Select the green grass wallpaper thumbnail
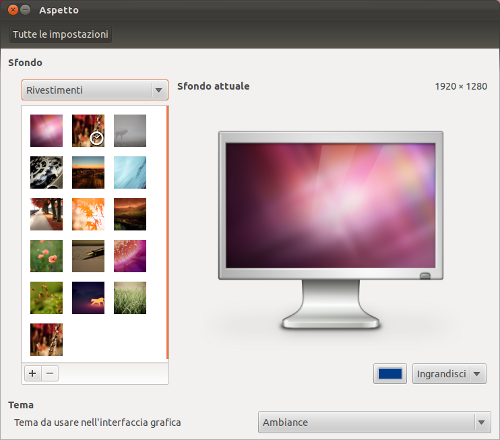This screenshot has width=500, height=440. click(x=130, y=298)
